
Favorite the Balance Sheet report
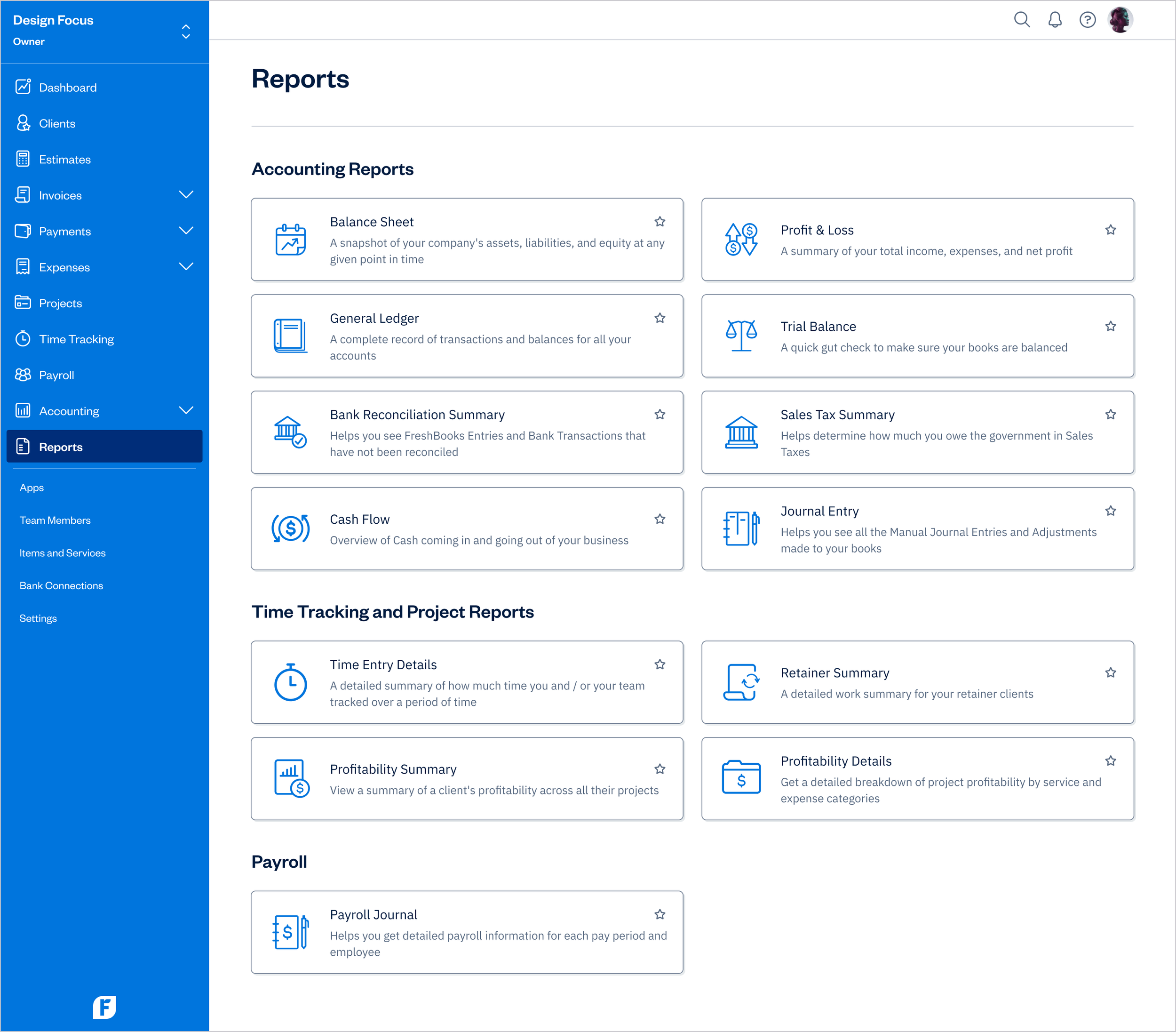click(660, 222)
